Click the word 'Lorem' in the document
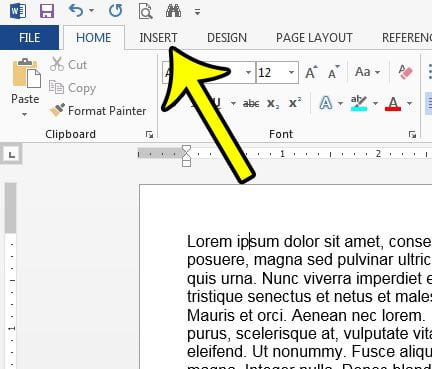The width and height of the screenshot is (432, 369). pos(209,241)
